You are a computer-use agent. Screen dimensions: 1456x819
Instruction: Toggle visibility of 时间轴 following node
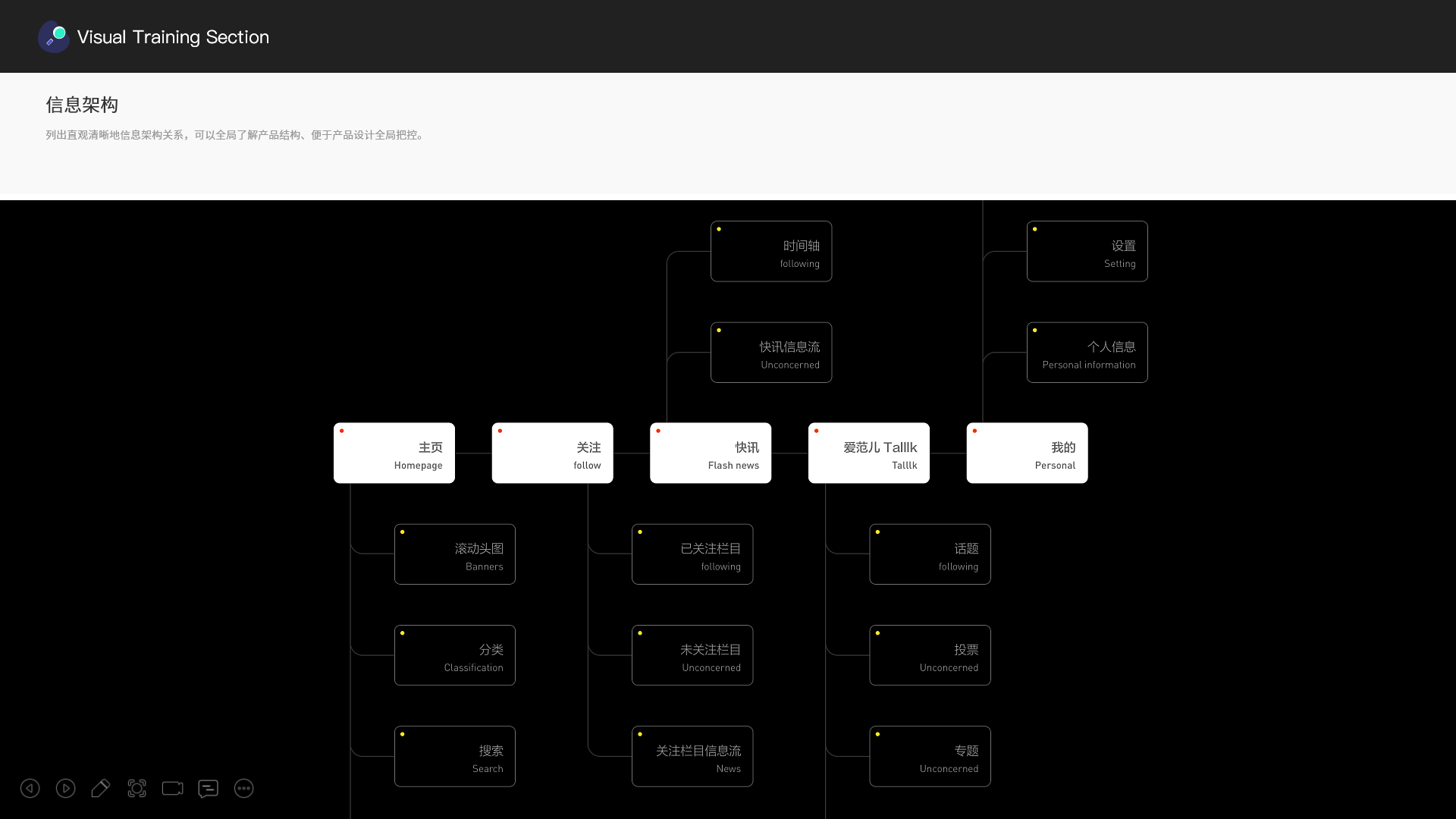click(x=719, y=228)
